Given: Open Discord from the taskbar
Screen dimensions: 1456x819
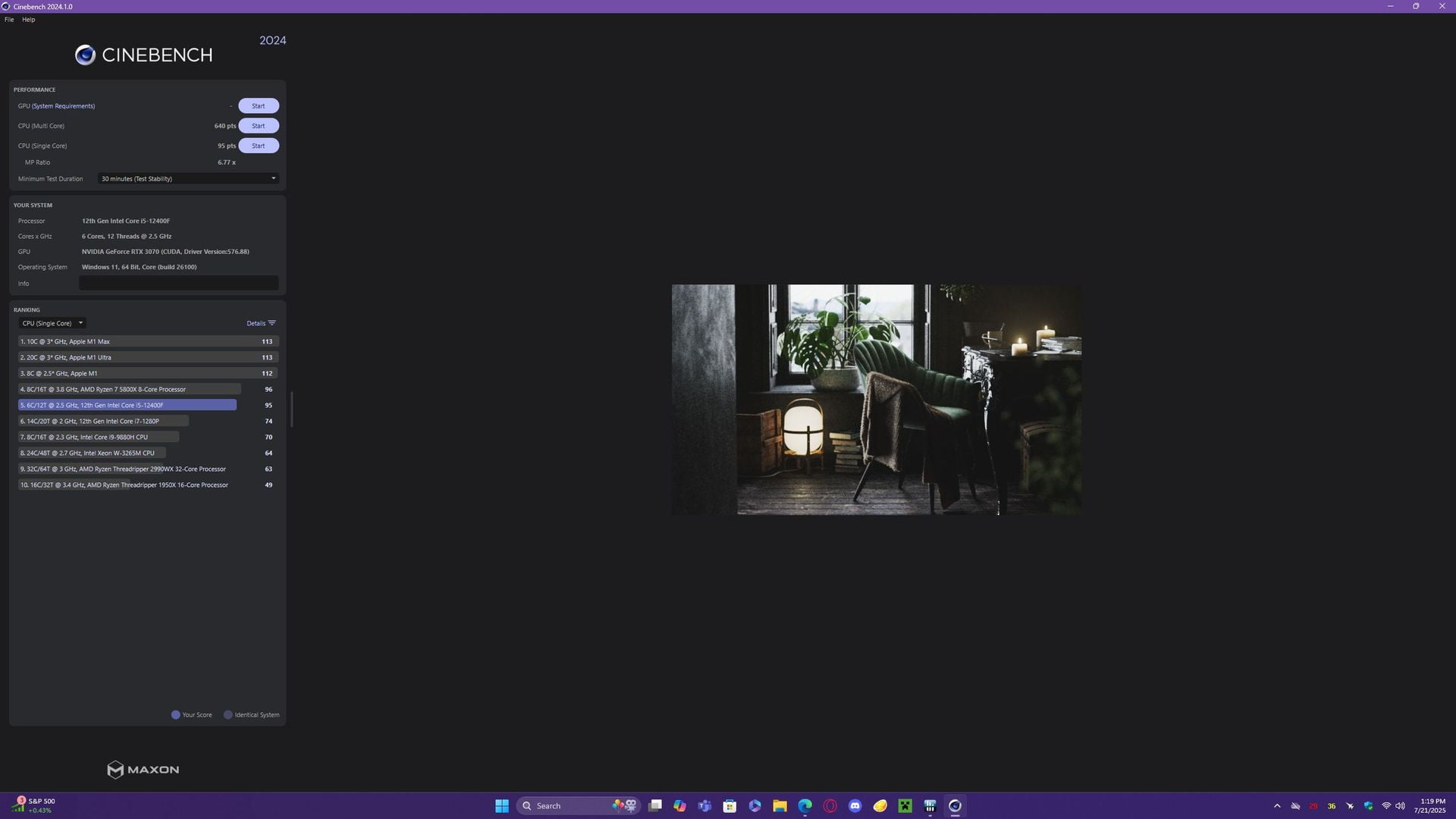Looking at the screenshot, I should (855, 806).
